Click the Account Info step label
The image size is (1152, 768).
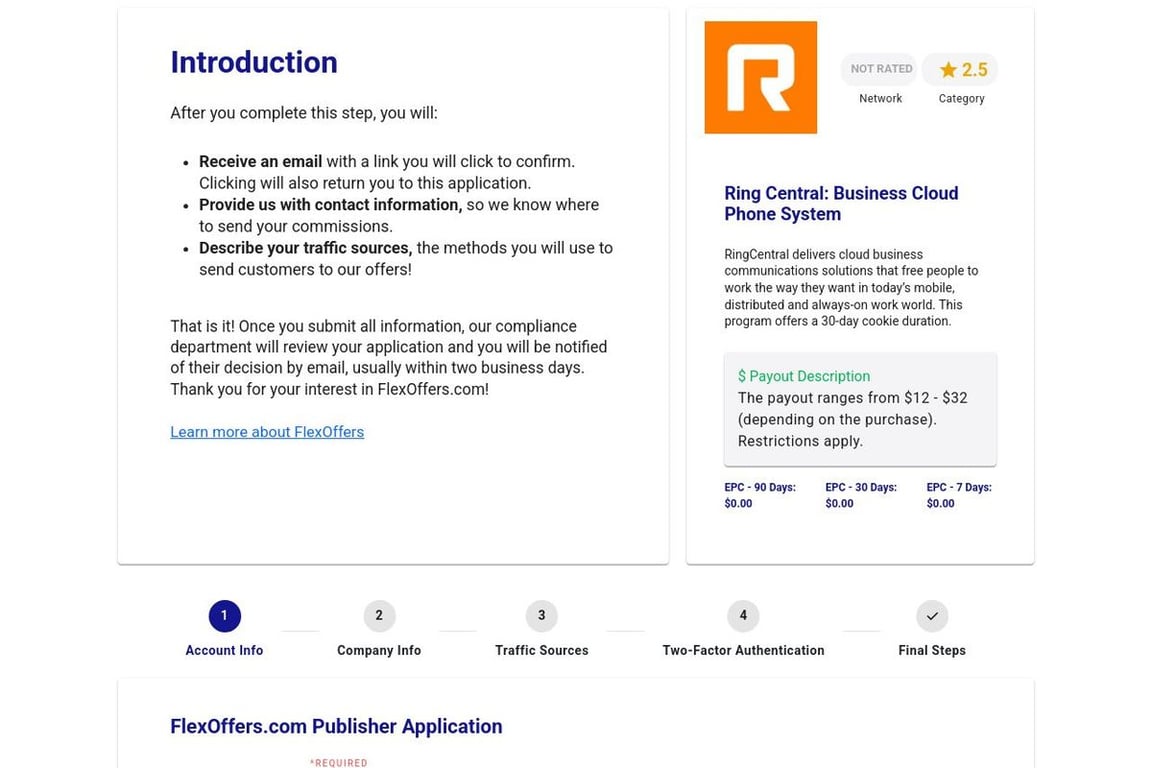(224, 650)
